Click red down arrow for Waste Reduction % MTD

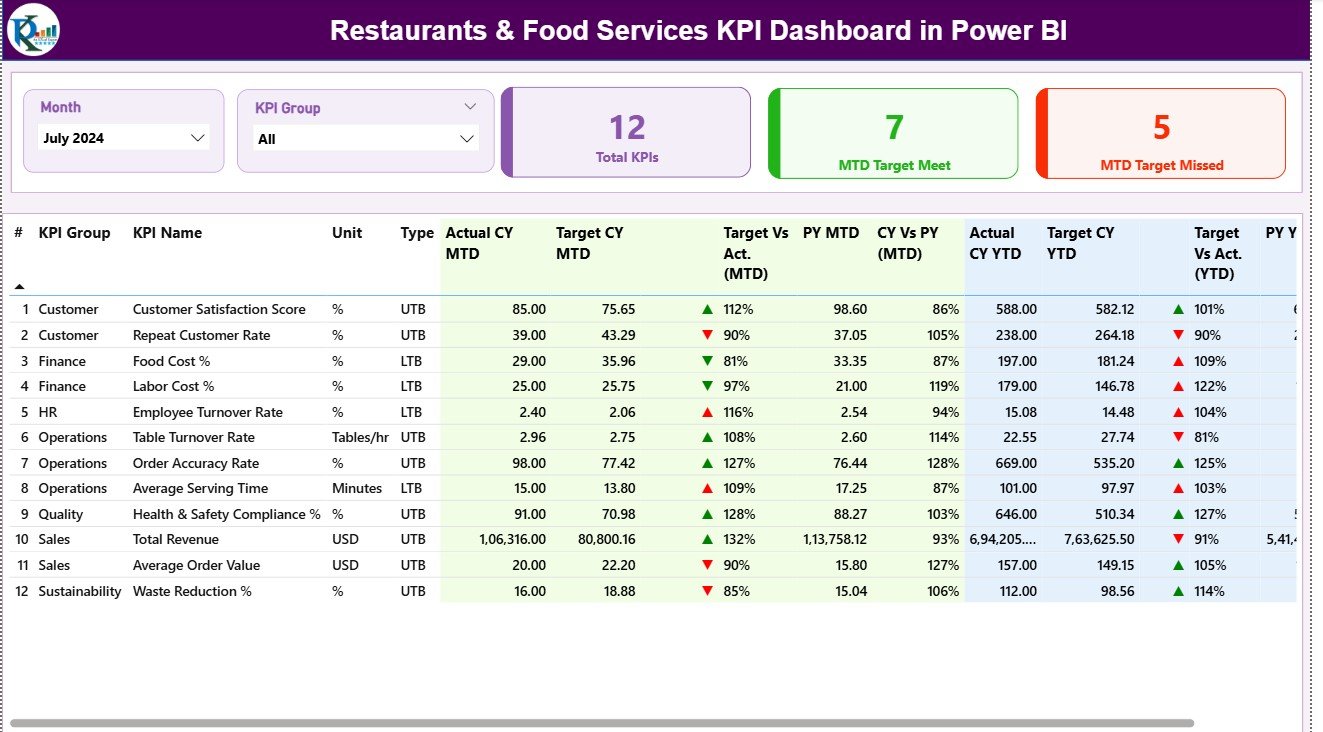708,591
